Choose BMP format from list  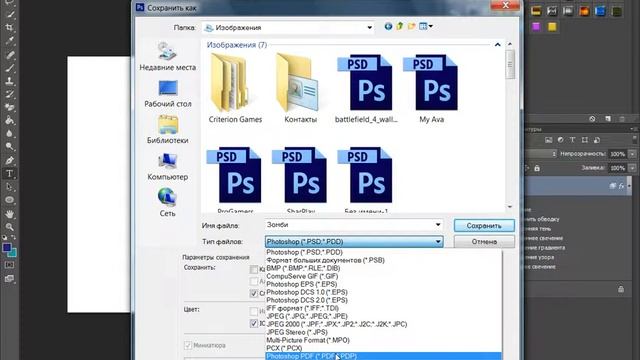pos(383,268)
